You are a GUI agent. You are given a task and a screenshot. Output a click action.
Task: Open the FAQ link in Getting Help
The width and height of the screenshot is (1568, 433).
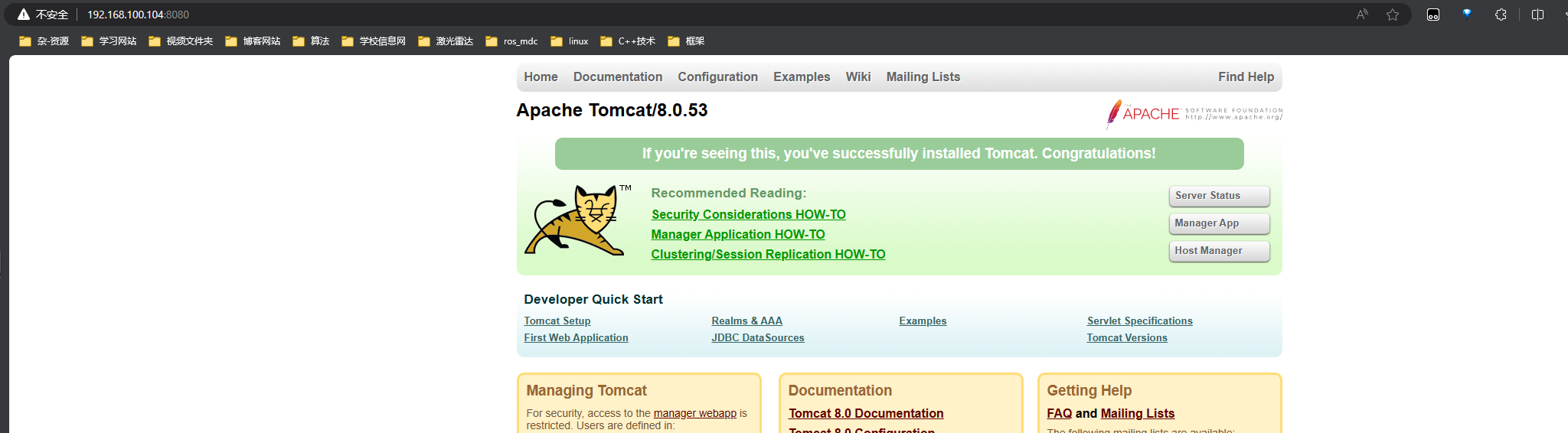tap(1059, 413)
